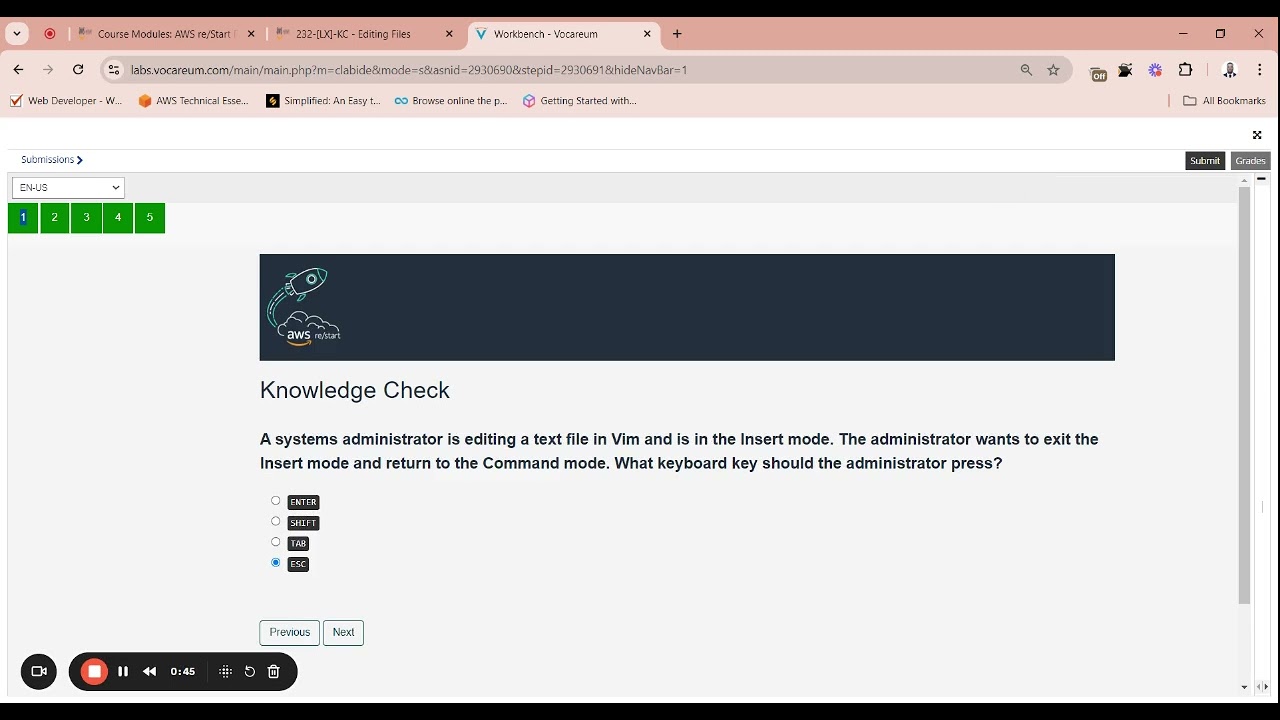This screenshot has width=1280, height=720.
Task: Go to question 4
Action: (118, 218)
